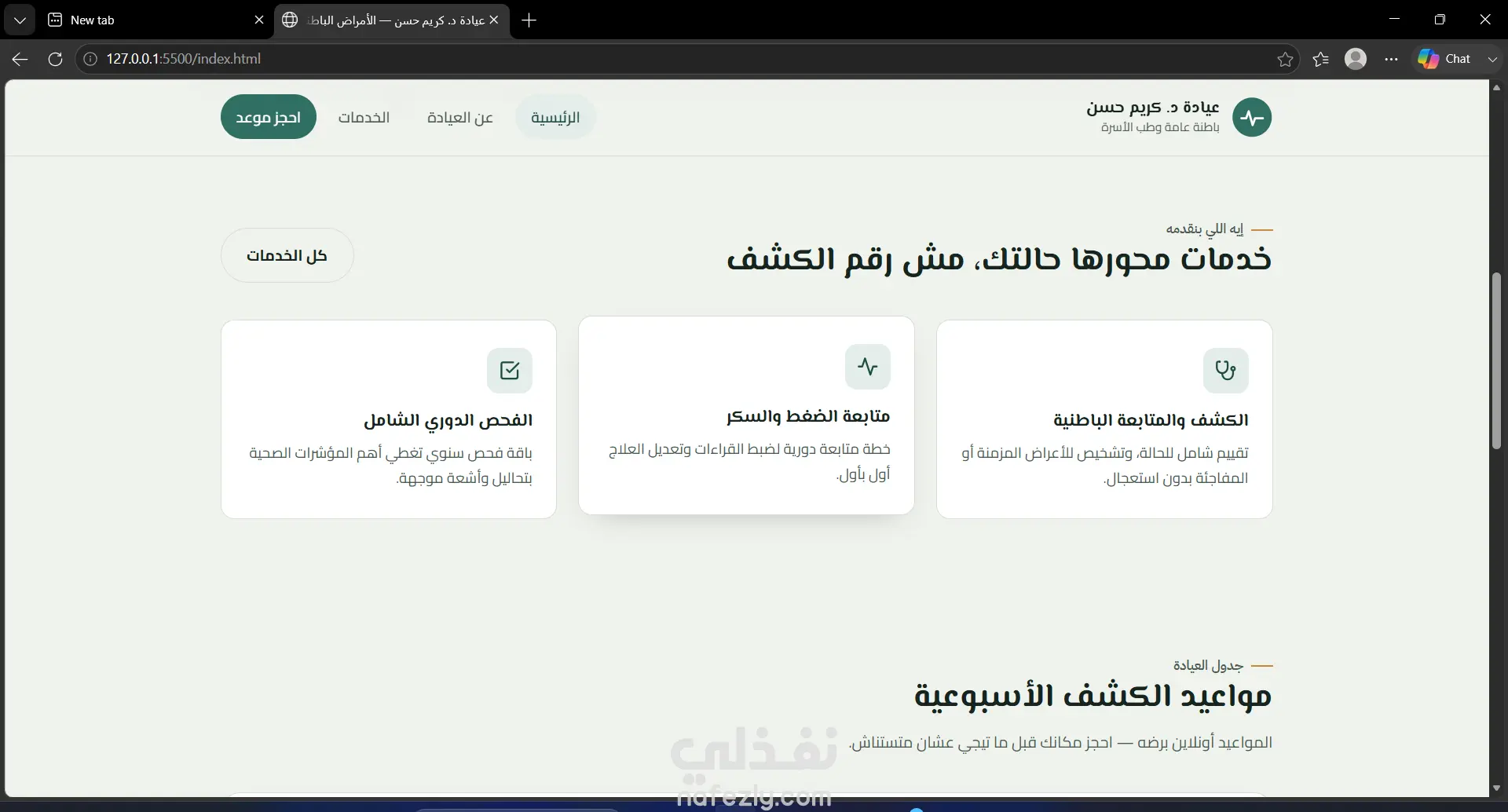Click the subtitle باطنة عامة وطب الأسرة
Image resolution: width=1508 pixels, height=812 pixels.
click(1160, 127)
